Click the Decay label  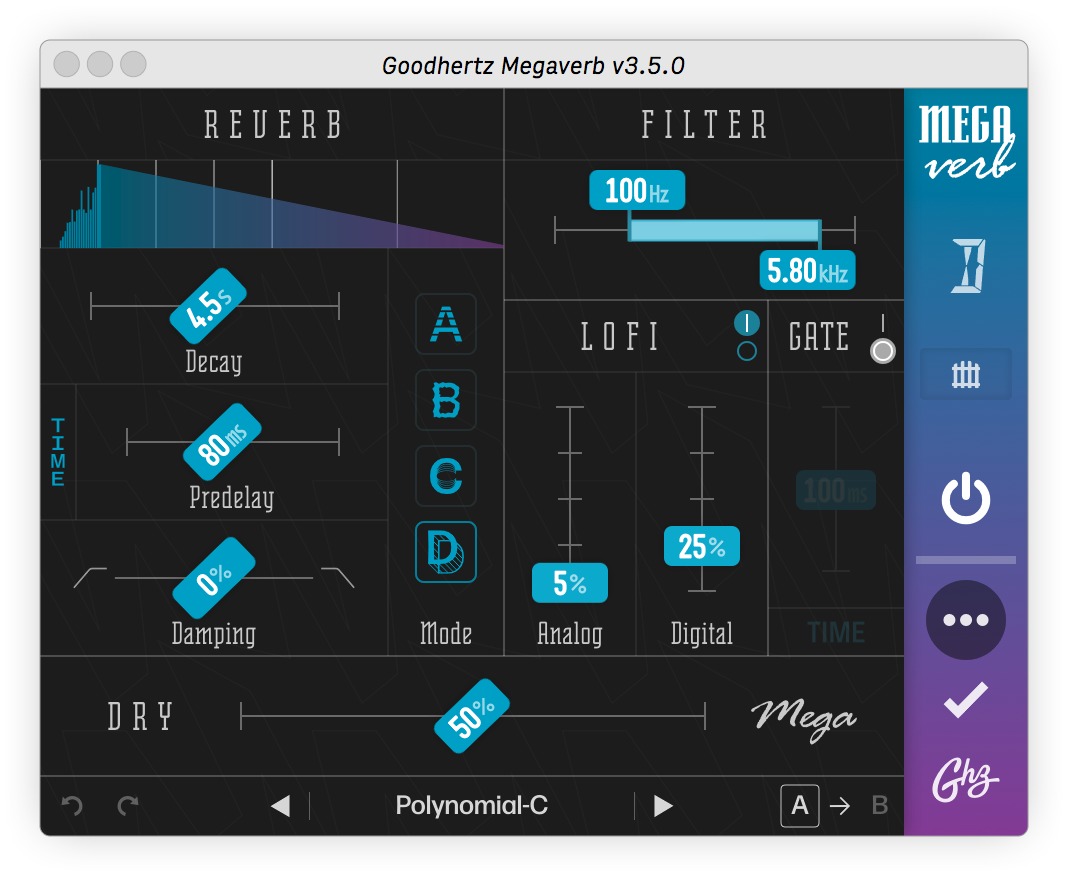[214, 362]
